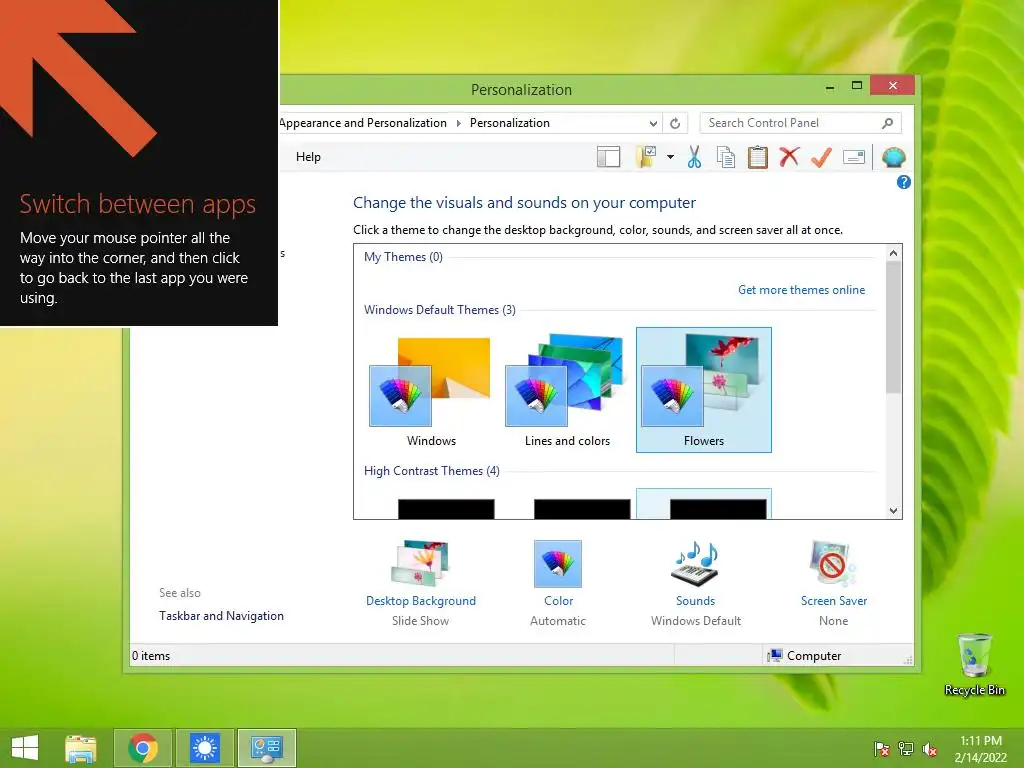Click the theme list scroll down arrow
1024x768 pixels.
pos(893,511)
